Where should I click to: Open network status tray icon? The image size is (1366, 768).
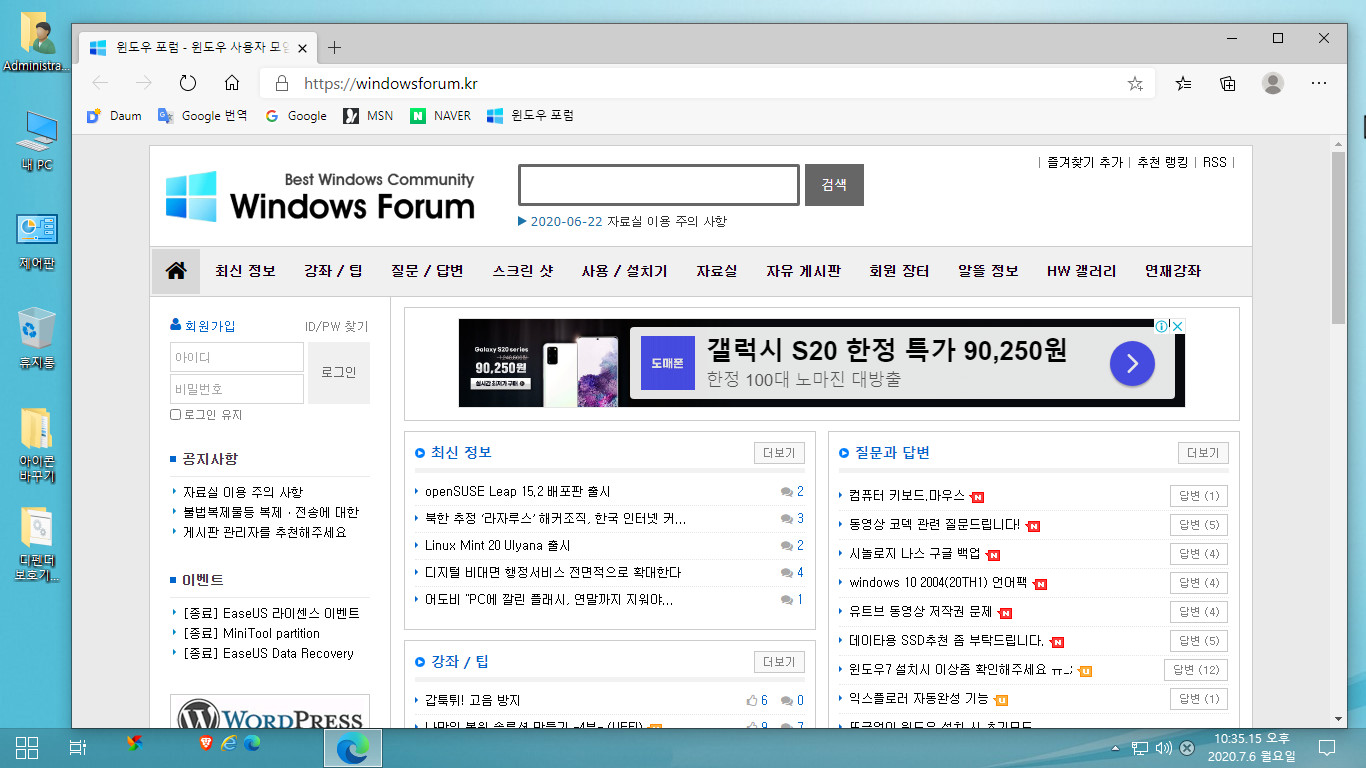[1139, 747]
